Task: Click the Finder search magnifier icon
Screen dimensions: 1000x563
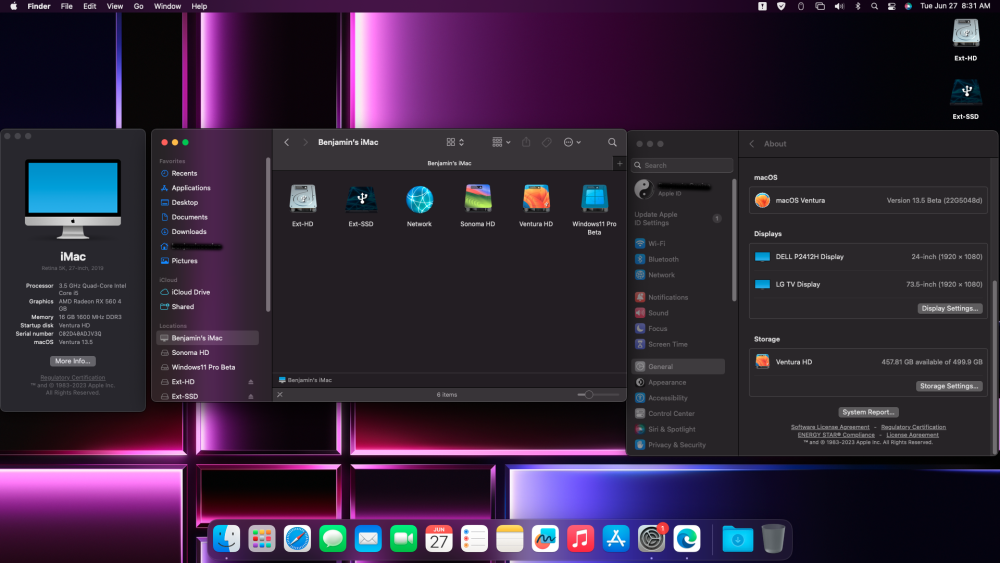Action: click(x=612, y=142)
